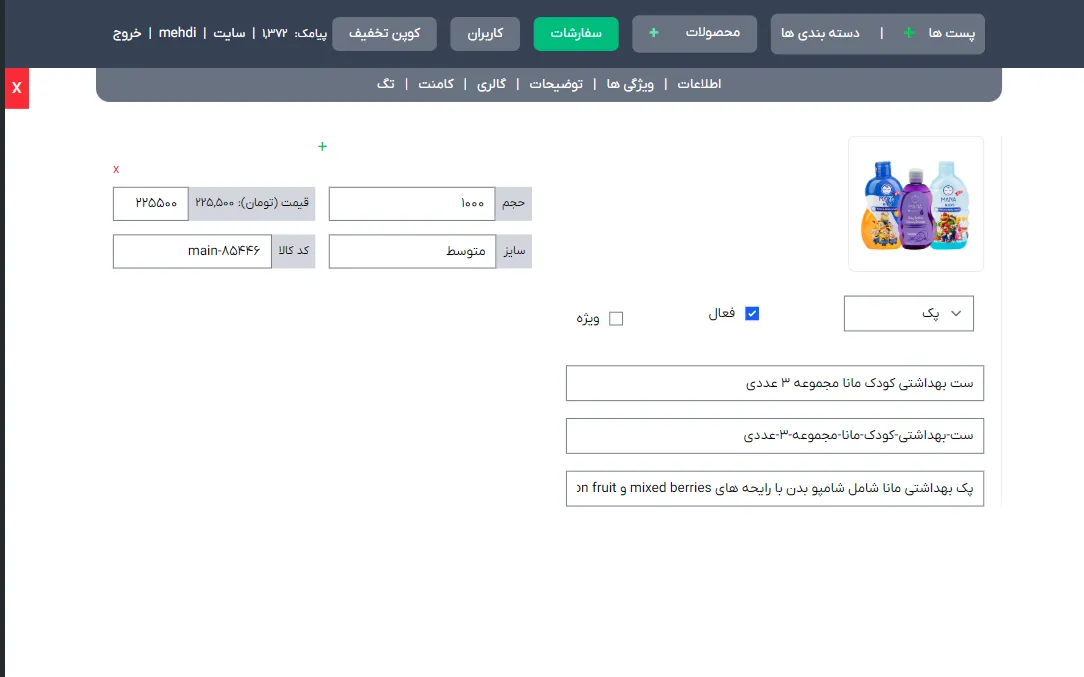Switch to the ویژگی ها tab

tap(630, 84)
